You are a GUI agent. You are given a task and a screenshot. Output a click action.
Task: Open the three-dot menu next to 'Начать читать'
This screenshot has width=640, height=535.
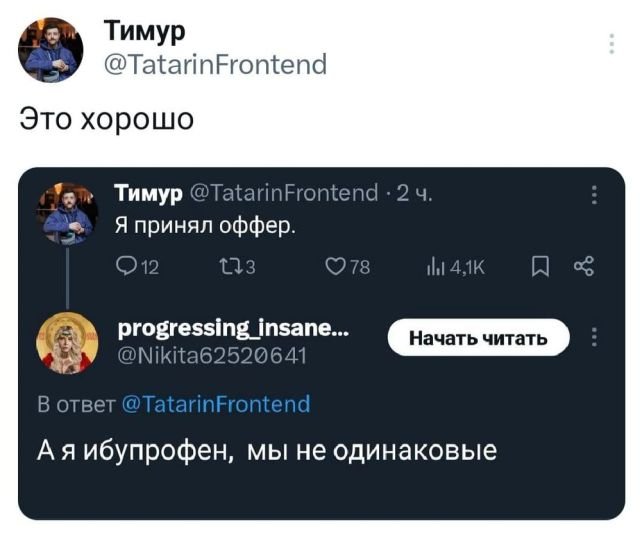596,337
